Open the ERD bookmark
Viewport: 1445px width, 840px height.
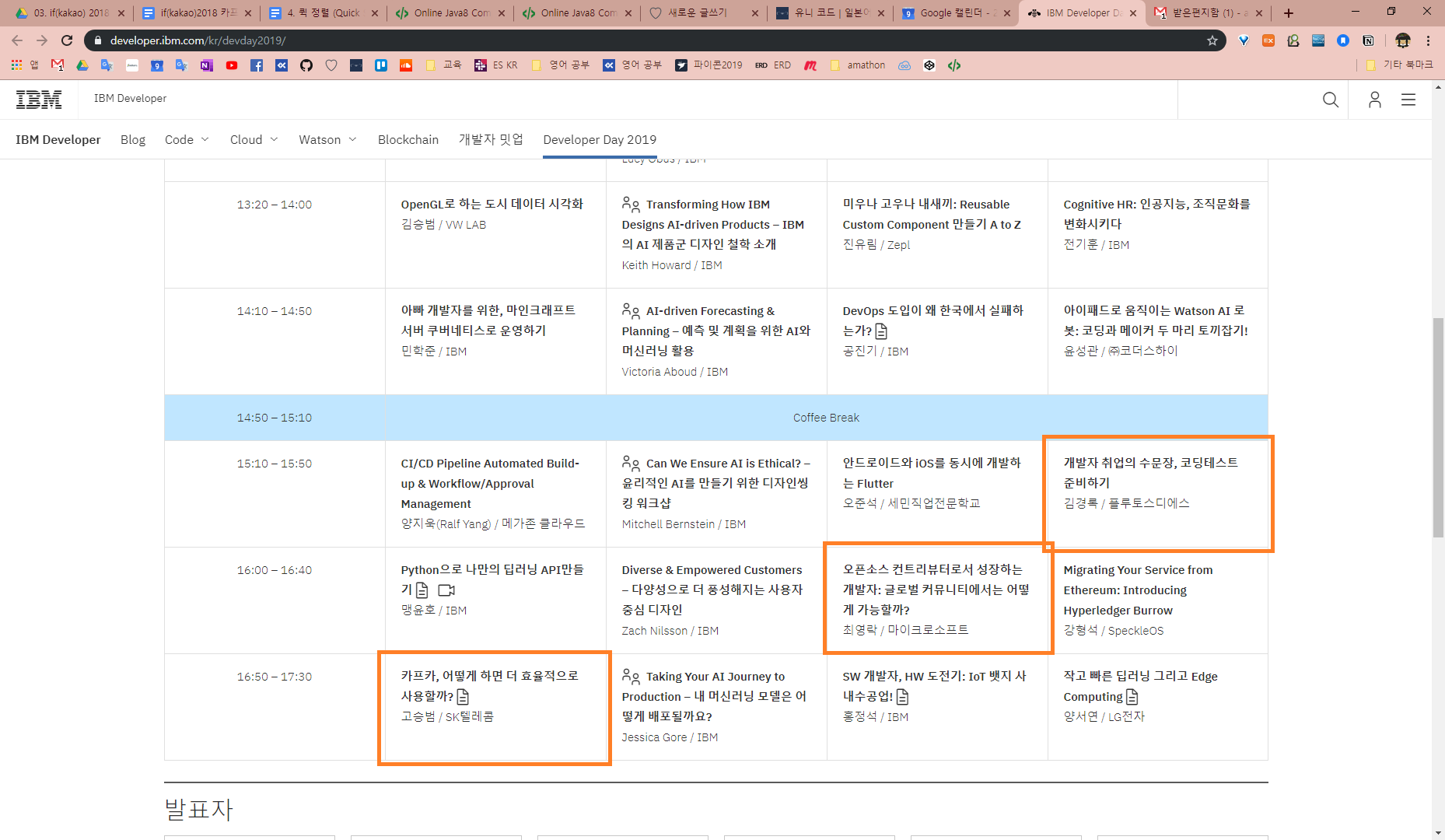pos(773,65)
